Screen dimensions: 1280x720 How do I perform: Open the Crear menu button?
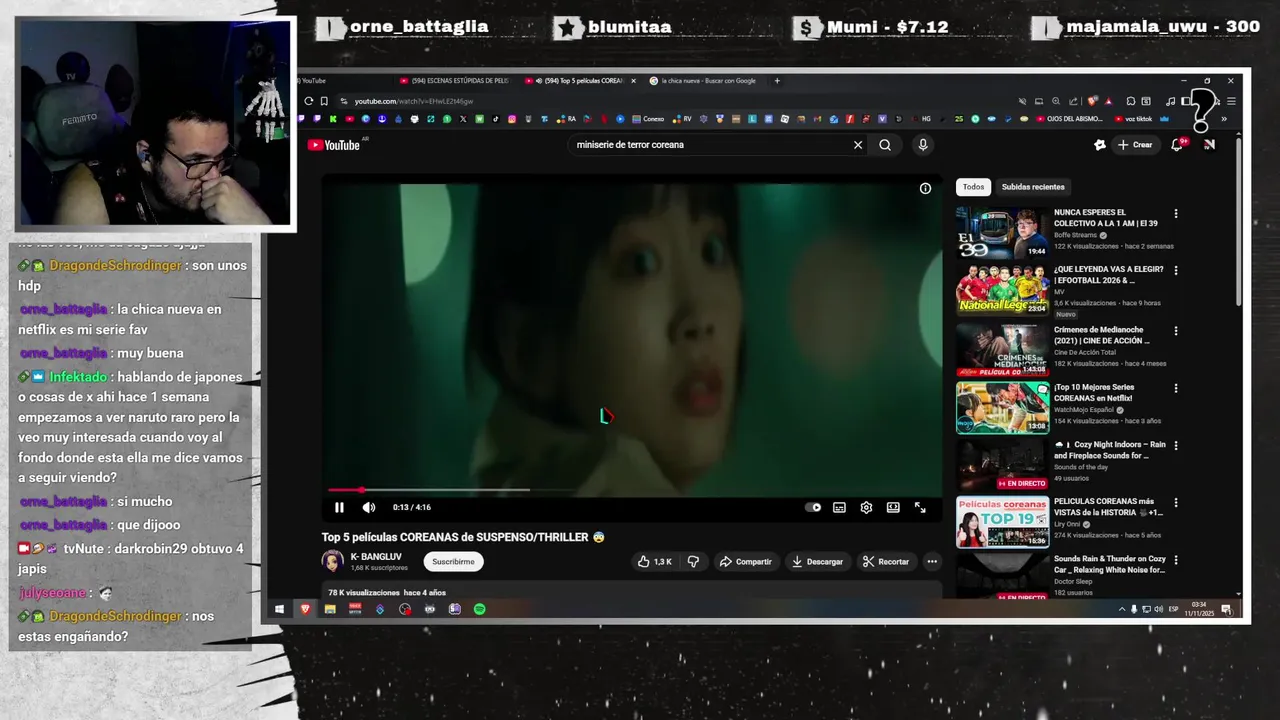(1135, 145)
